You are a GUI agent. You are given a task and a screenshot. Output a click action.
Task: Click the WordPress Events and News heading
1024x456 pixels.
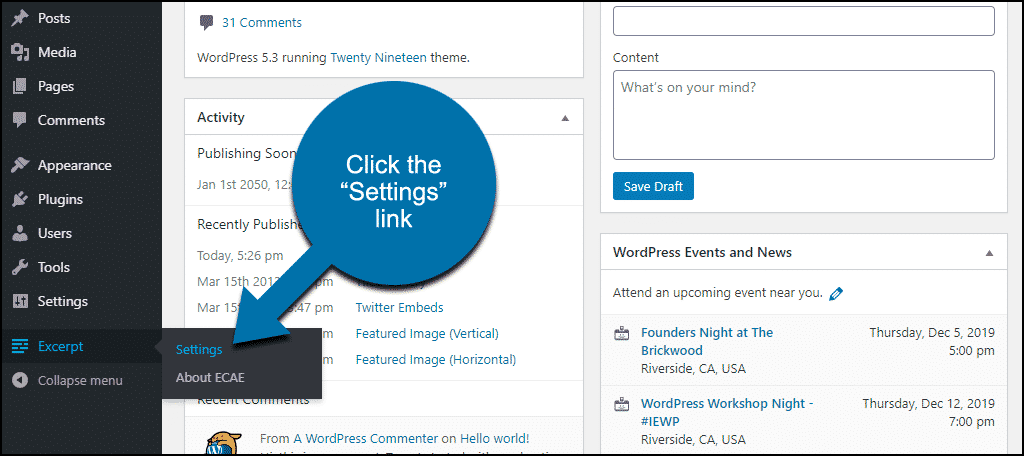click(x=702, y=252)
